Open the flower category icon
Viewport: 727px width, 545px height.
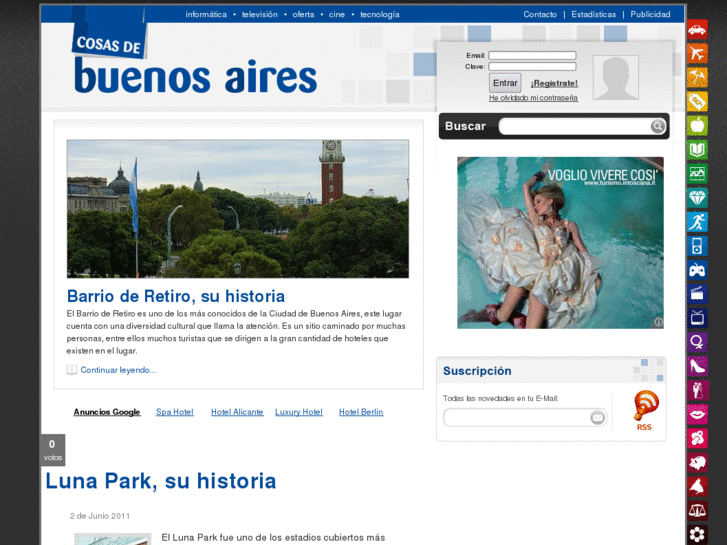[697, 535]
